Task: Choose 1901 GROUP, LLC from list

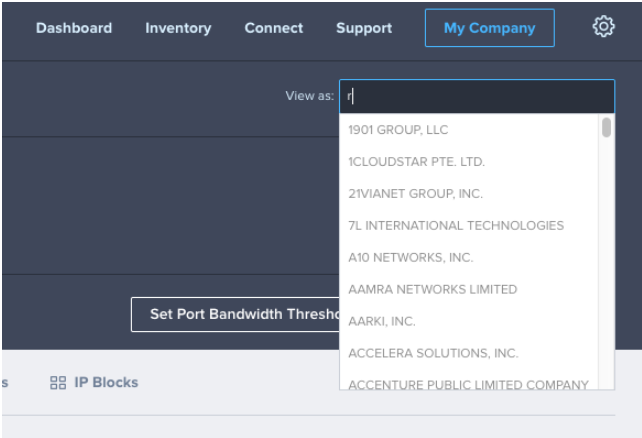Action: (469, 130)
